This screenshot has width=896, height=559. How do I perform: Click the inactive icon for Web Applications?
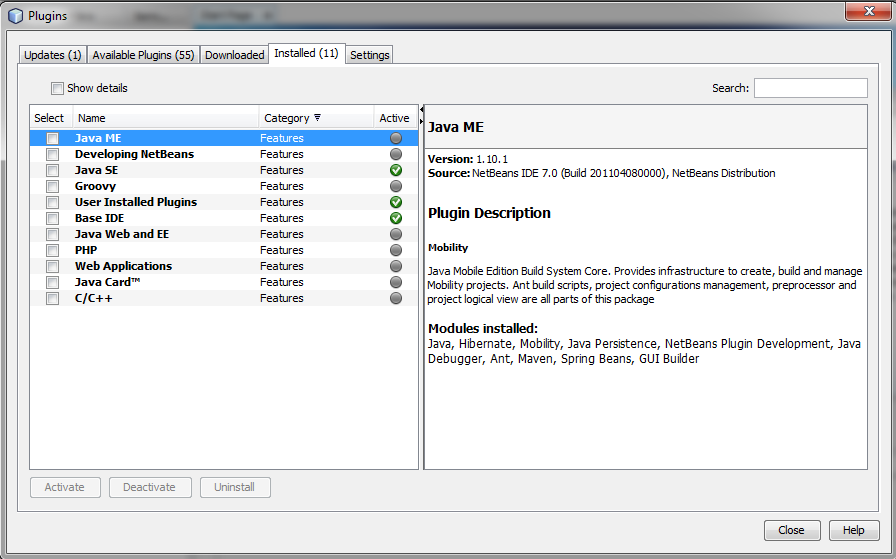click(395, 266)
